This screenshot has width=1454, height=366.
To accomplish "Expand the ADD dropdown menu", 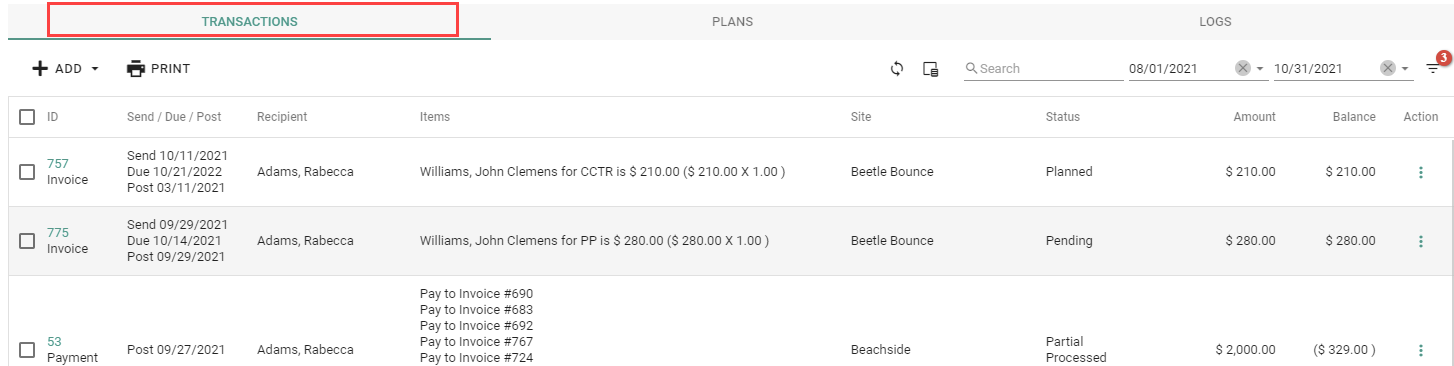I will (66, 69).
